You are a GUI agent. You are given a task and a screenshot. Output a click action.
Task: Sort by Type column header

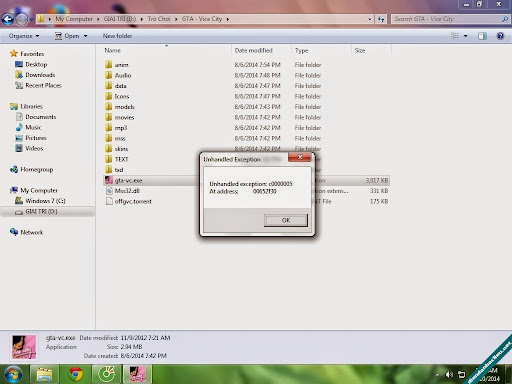(301, 50)
